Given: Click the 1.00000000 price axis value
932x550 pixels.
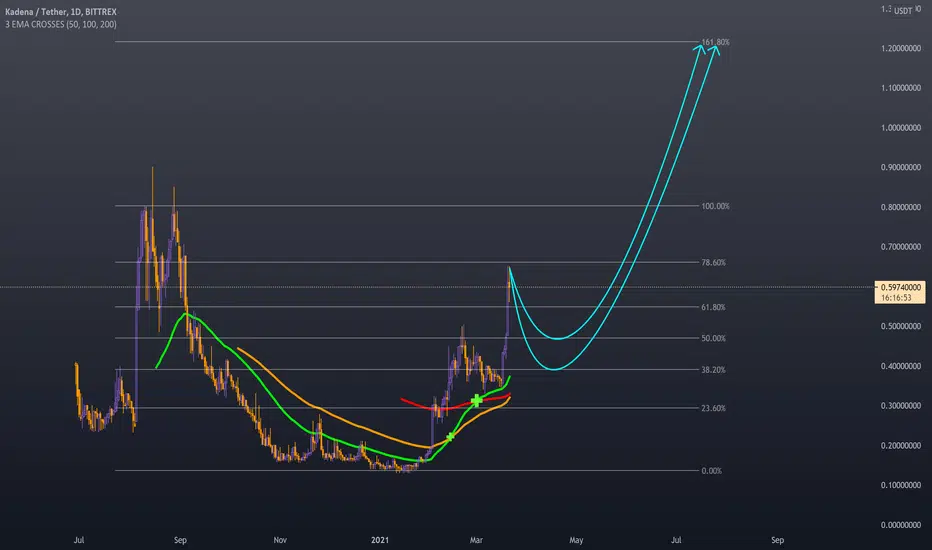Looking at the screenshot, I should pyautogui.click(x=901, y=128).
